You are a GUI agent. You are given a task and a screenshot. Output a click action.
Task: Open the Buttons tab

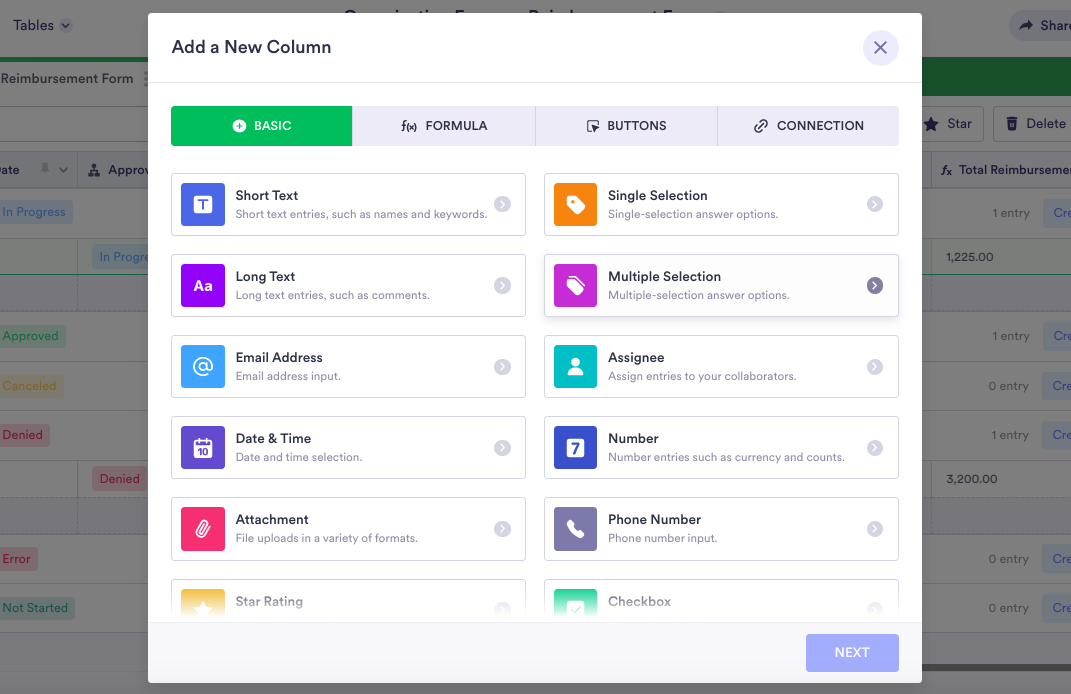coord(626,126)
